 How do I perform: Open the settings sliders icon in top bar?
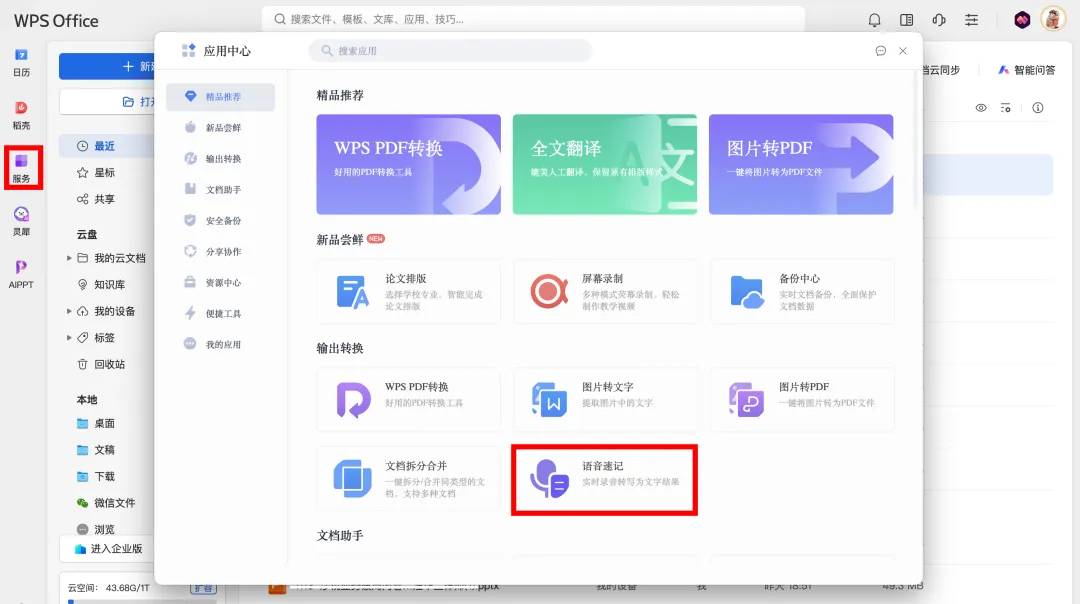[x=971, y=20]
